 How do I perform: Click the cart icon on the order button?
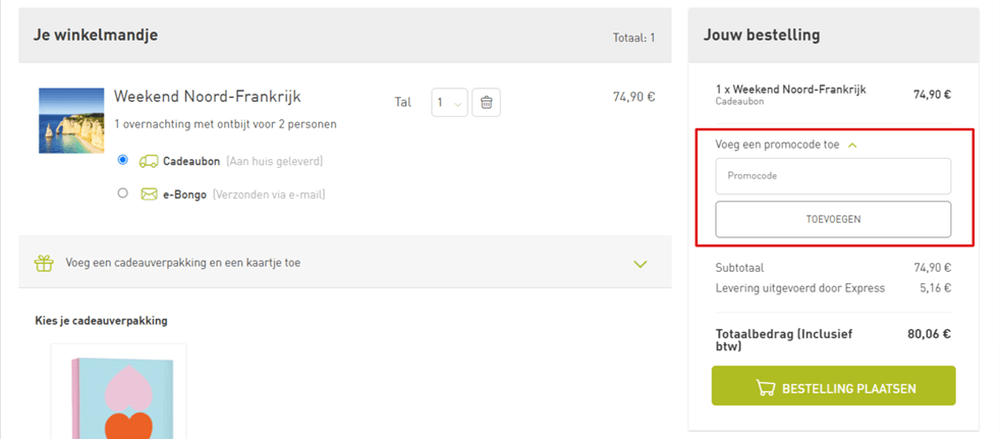[767, 387]
